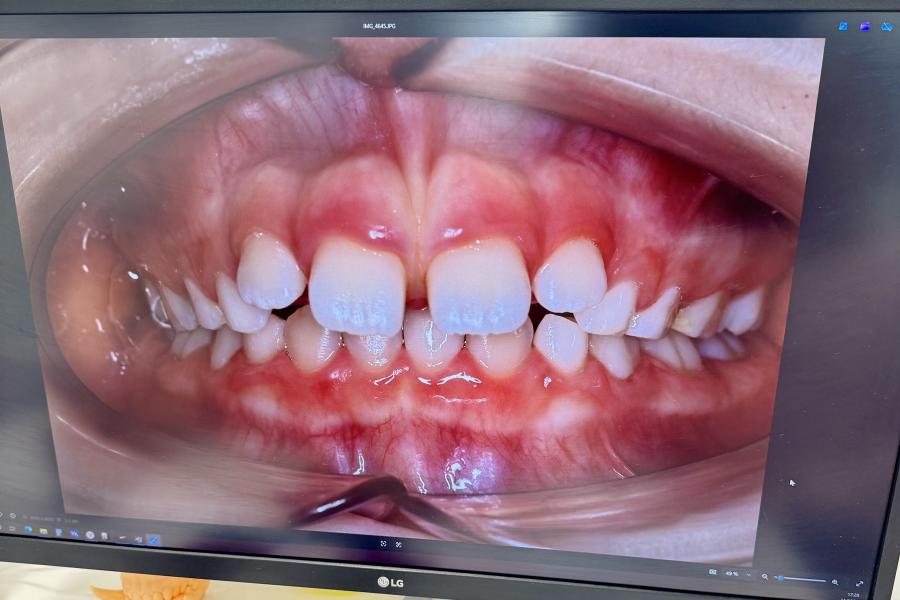900x600 pixels.
Task: Click the taskbar clock showing 17:28
Action: [852, 595]
